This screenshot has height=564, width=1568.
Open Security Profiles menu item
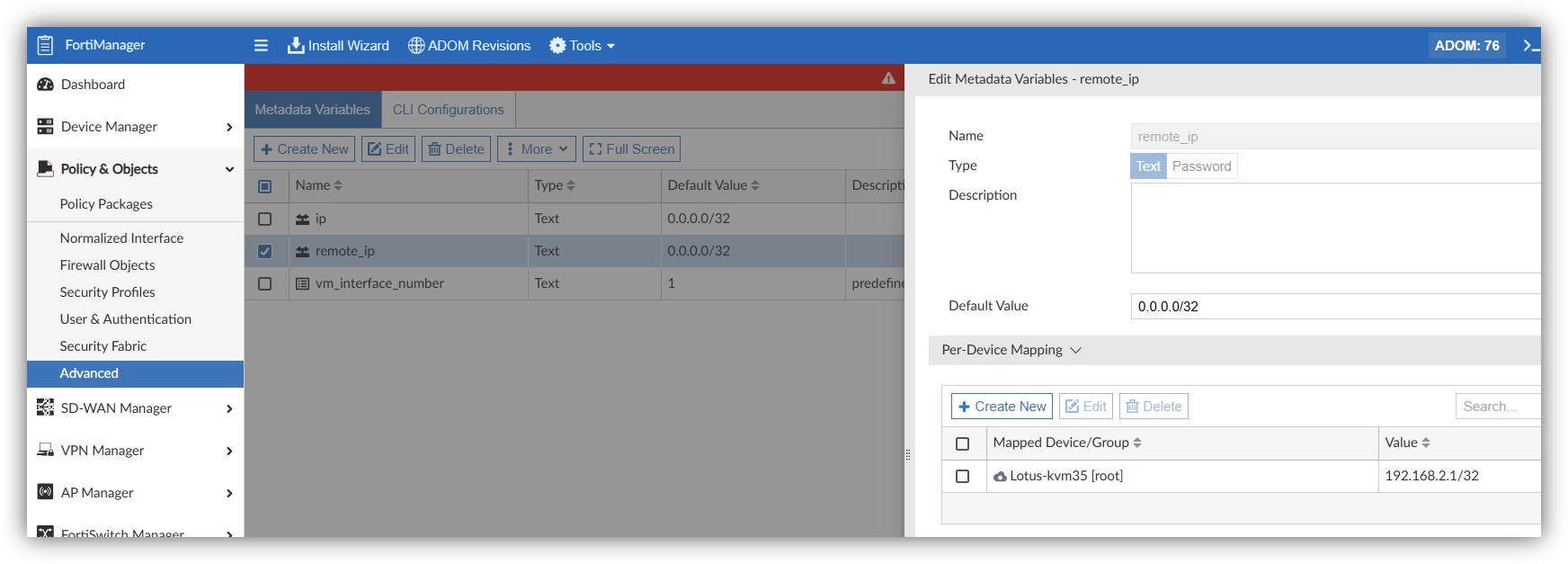click(107, 292)
